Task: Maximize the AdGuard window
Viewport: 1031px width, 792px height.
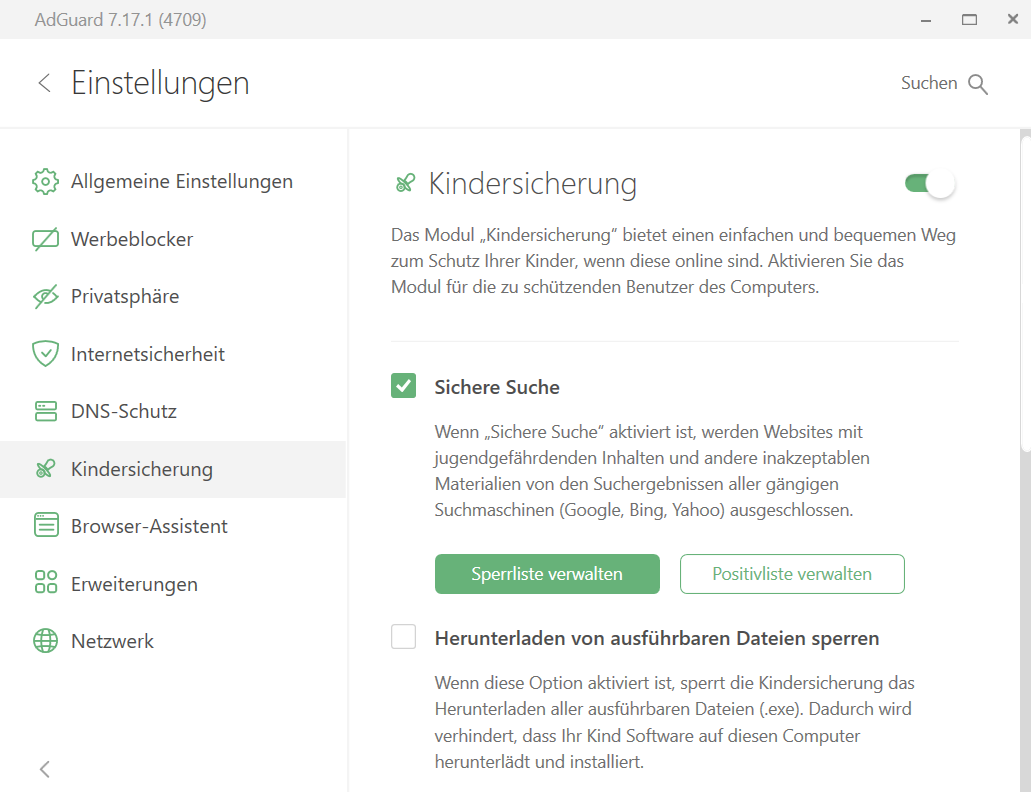Action: [969, 20]
